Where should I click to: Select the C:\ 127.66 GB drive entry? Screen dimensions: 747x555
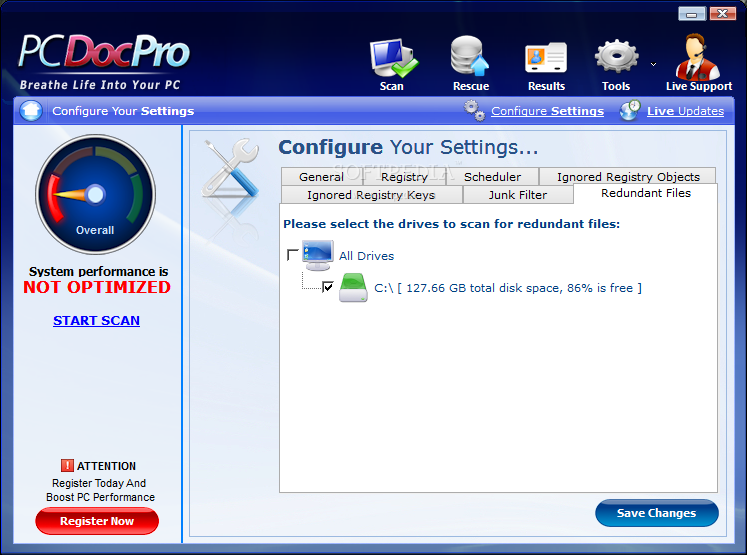[508, 288]
